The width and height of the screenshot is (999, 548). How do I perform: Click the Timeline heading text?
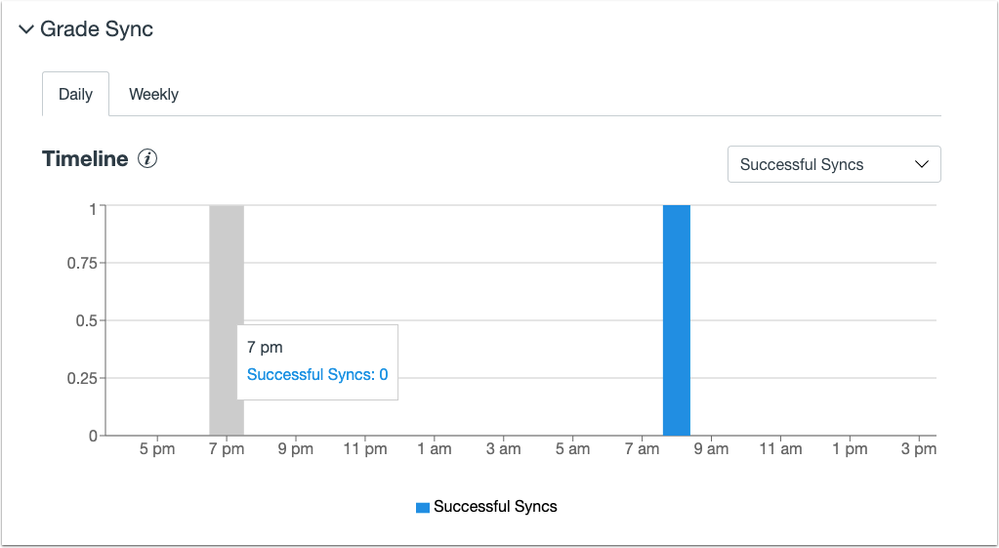pyautogui.click(x=85, y=159)
